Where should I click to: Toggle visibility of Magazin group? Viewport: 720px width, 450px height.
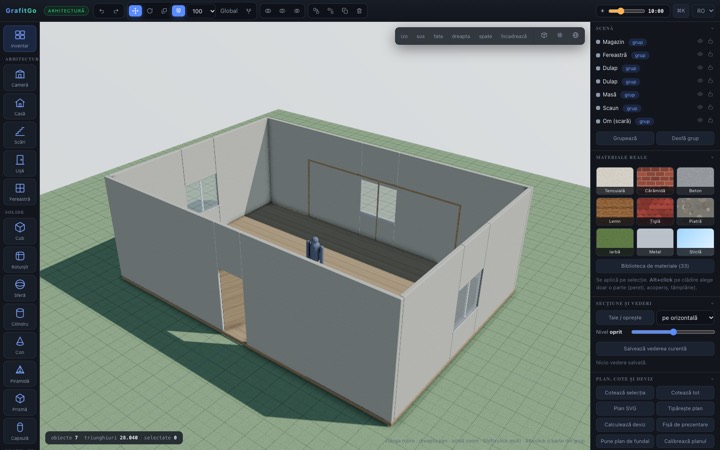[x=700, y=41]
